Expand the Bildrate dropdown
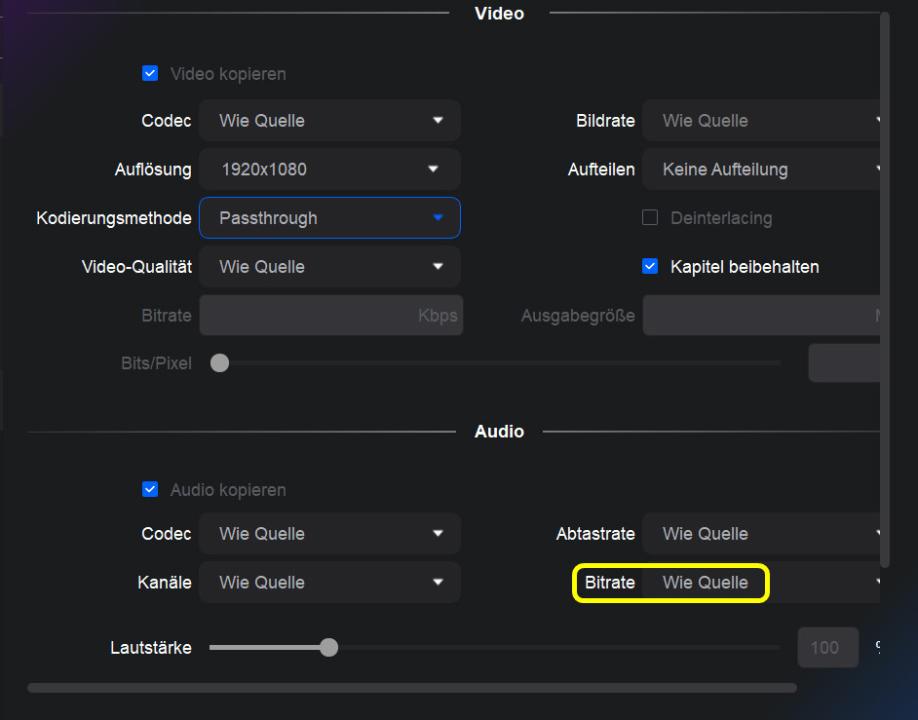 [x=762, y=121]
